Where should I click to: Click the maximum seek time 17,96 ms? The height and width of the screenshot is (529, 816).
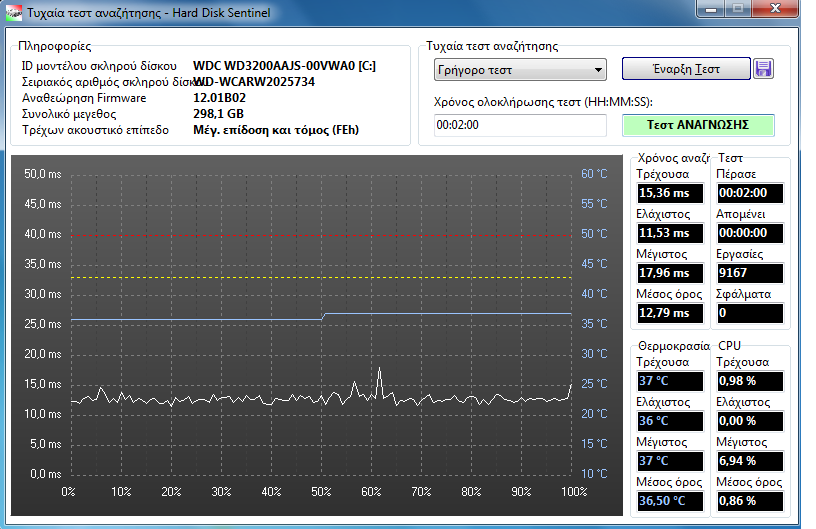670,273
